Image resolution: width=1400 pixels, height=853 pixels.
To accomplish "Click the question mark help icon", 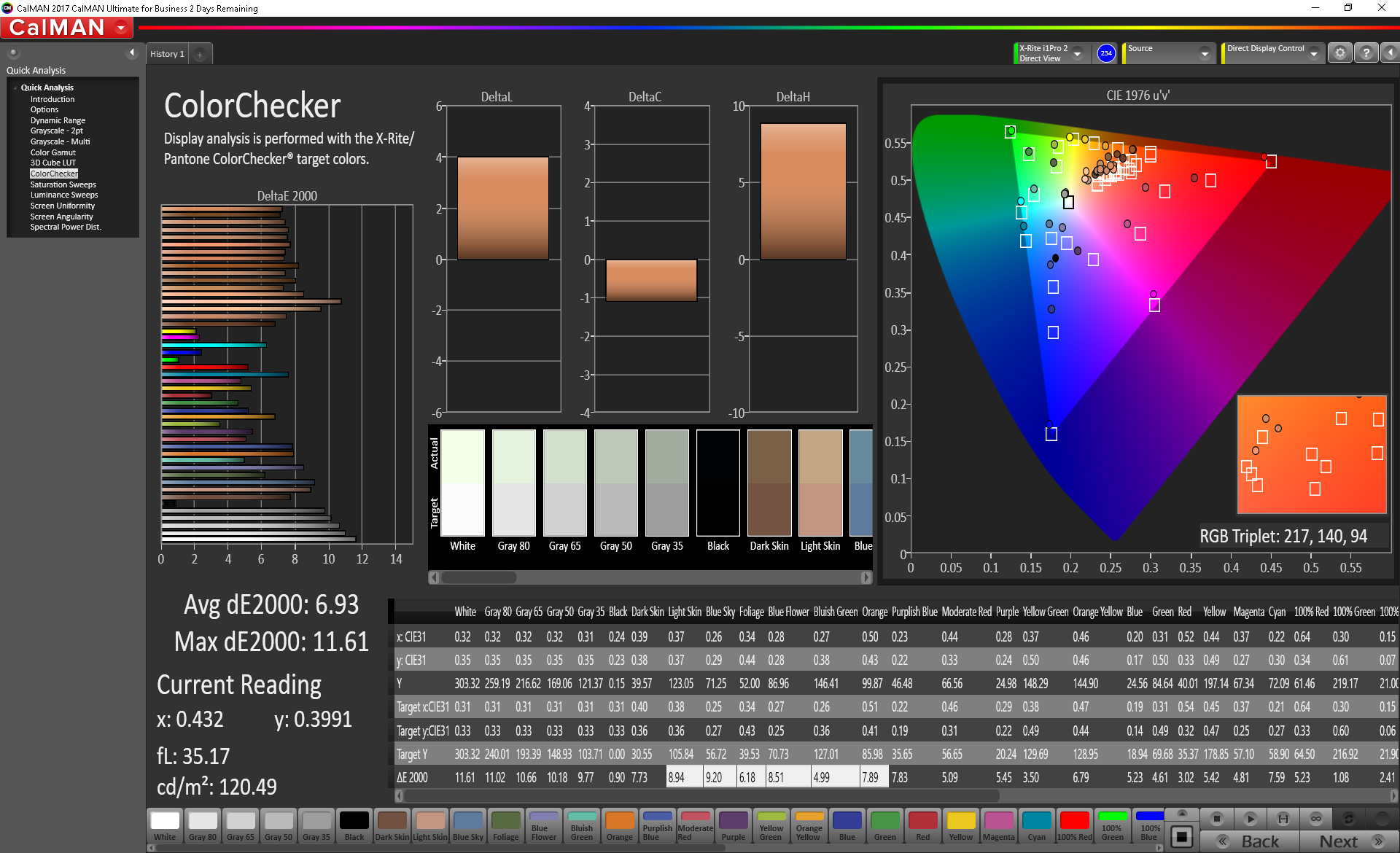I will (x=1366, y=53).
